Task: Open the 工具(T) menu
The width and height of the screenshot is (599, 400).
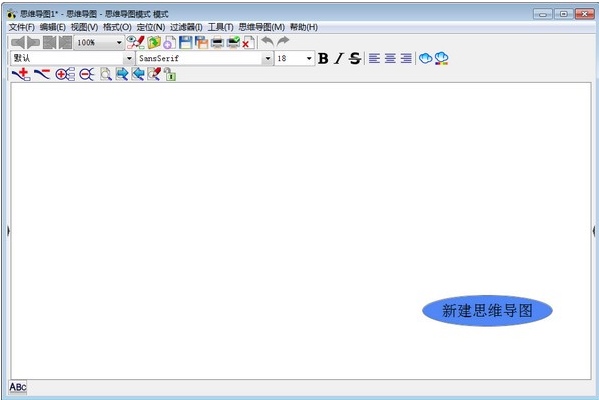Action: (x=220, y=27)
